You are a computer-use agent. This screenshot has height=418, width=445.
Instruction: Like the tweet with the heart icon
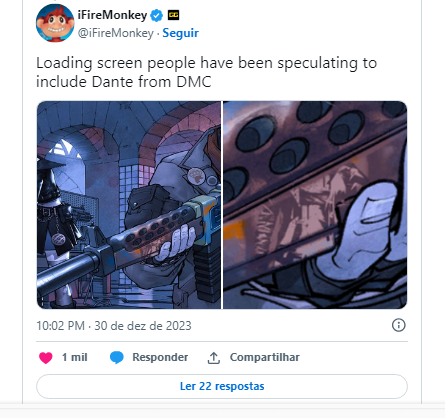(46, 357)
